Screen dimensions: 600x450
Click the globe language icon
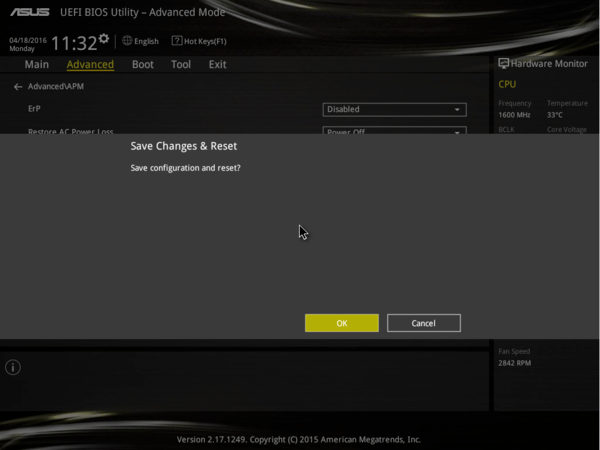coord(127,41)
